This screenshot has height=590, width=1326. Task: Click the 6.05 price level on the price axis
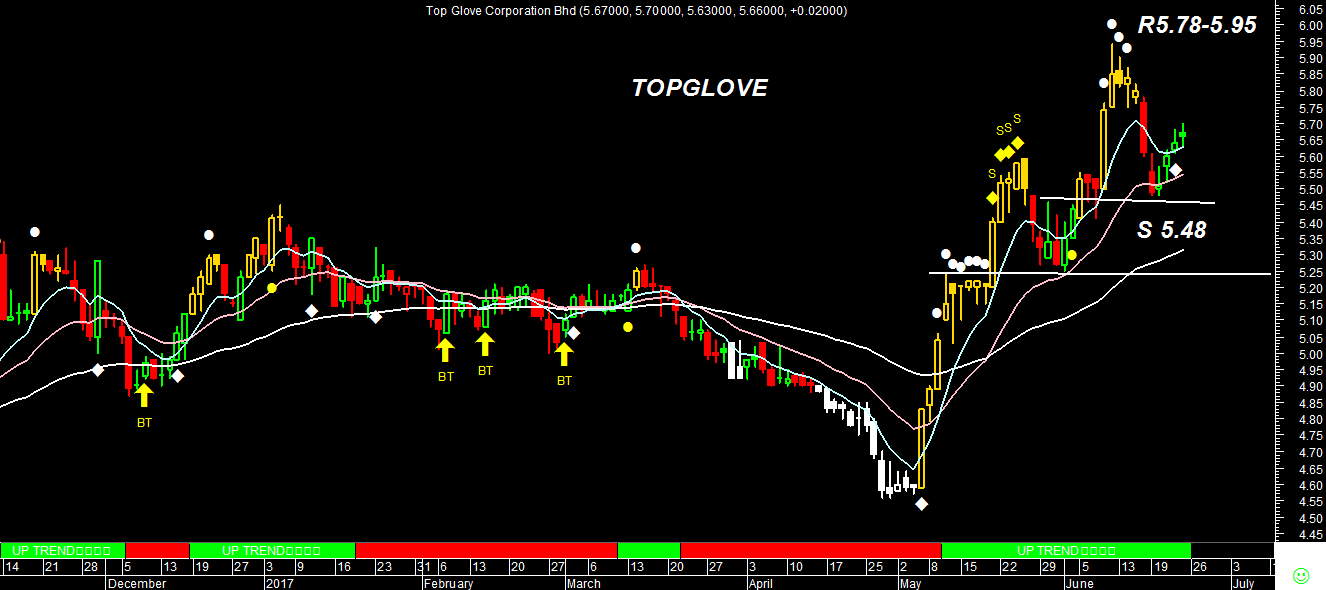[x=1311, y=9]
